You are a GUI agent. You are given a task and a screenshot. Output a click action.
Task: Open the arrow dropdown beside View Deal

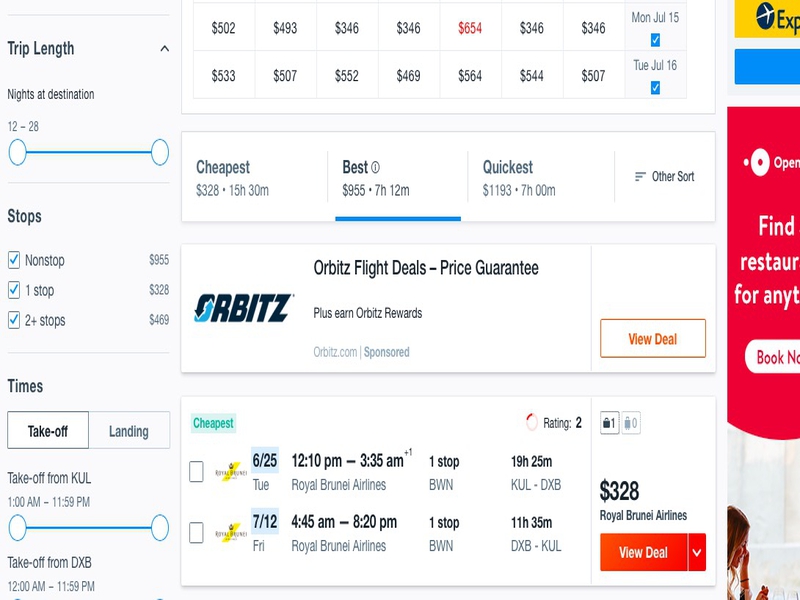697,552
